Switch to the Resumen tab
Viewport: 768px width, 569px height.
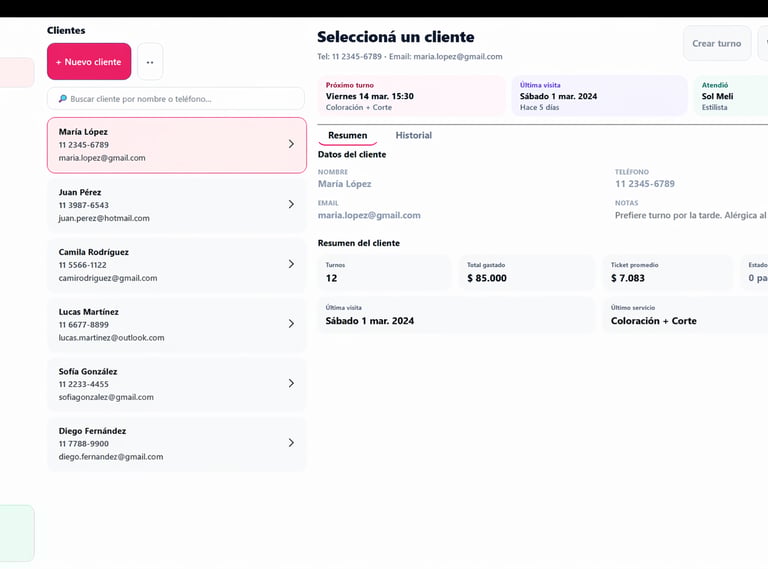347,135
